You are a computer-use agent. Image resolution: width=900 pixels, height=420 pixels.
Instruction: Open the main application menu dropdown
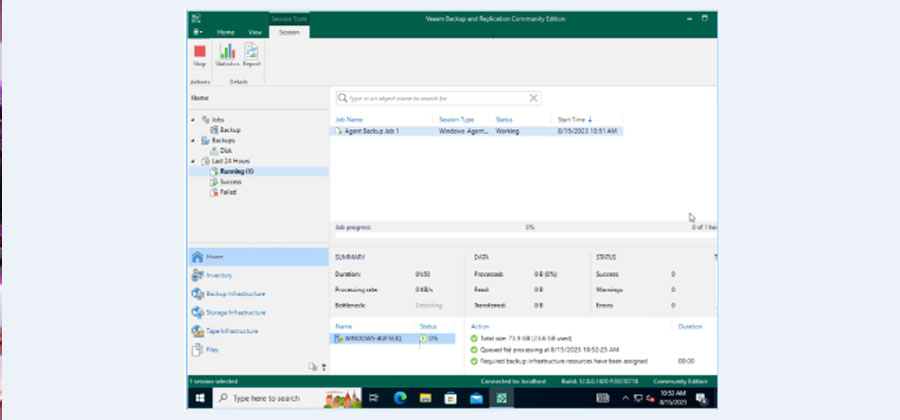[196, 32]
